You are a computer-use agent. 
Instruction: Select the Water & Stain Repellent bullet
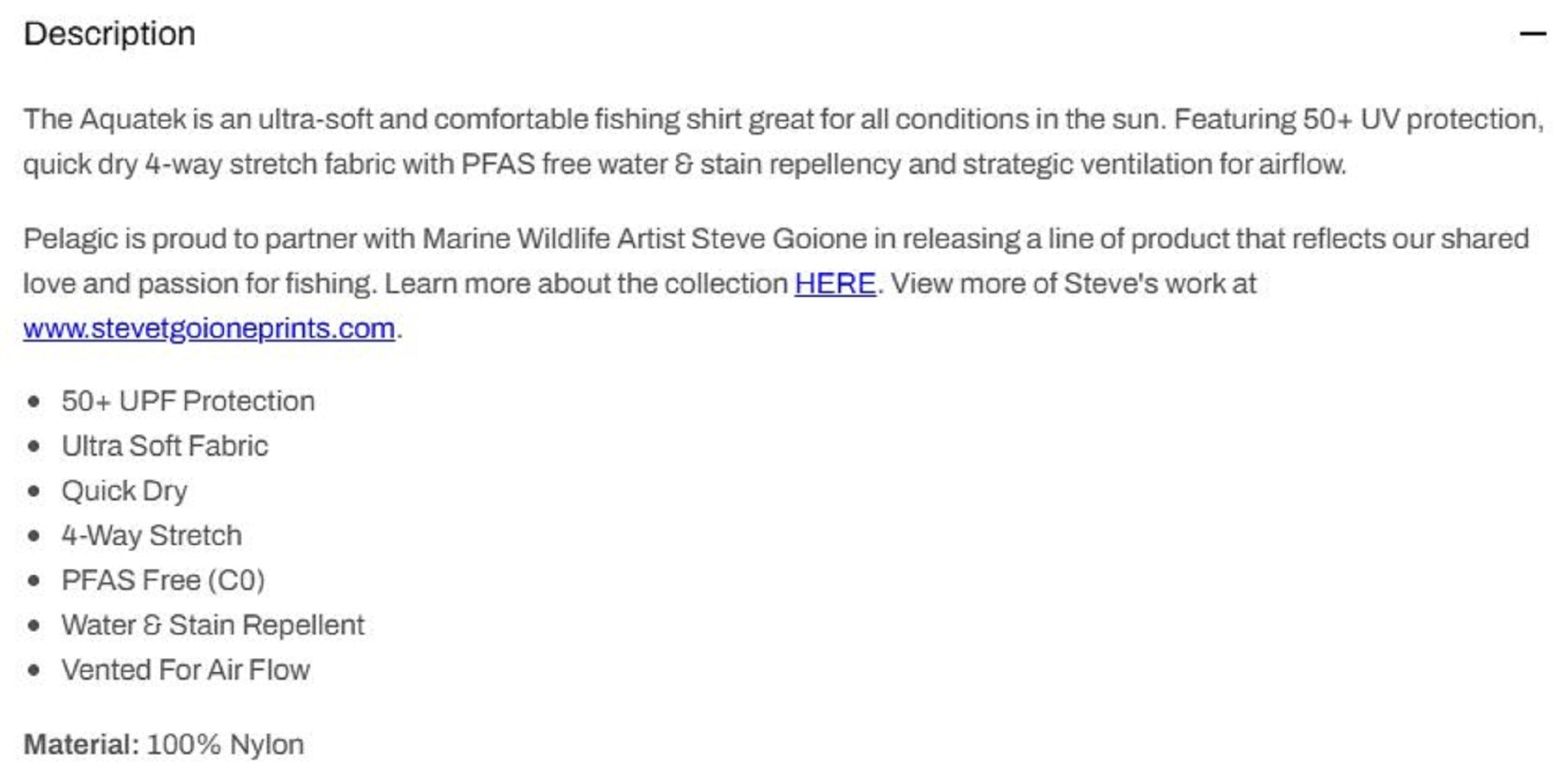[x=213, y=625]
